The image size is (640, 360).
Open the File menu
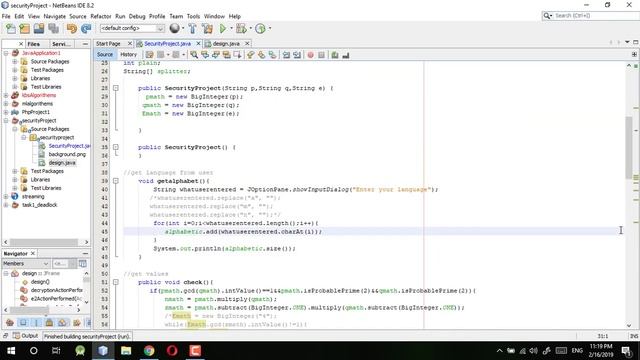click(x=6, y=16)
